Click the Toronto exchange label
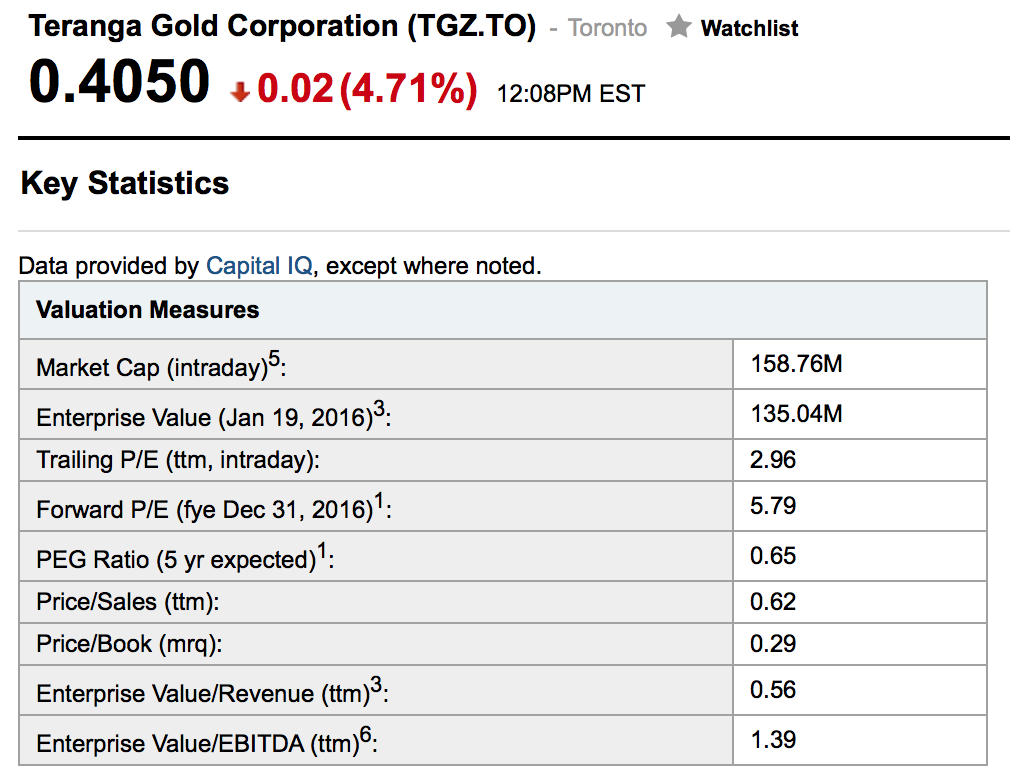Screen dimensions: 1010x776 [x=607, y=28]
